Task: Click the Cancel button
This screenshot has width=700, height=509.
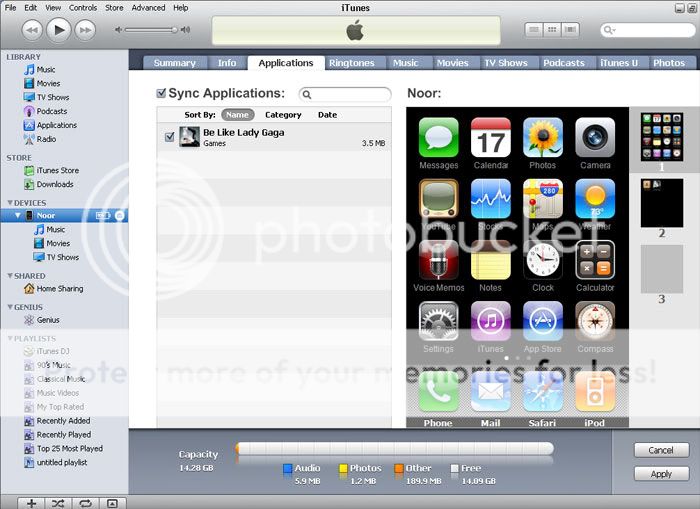Action: [x=661, y=450]
